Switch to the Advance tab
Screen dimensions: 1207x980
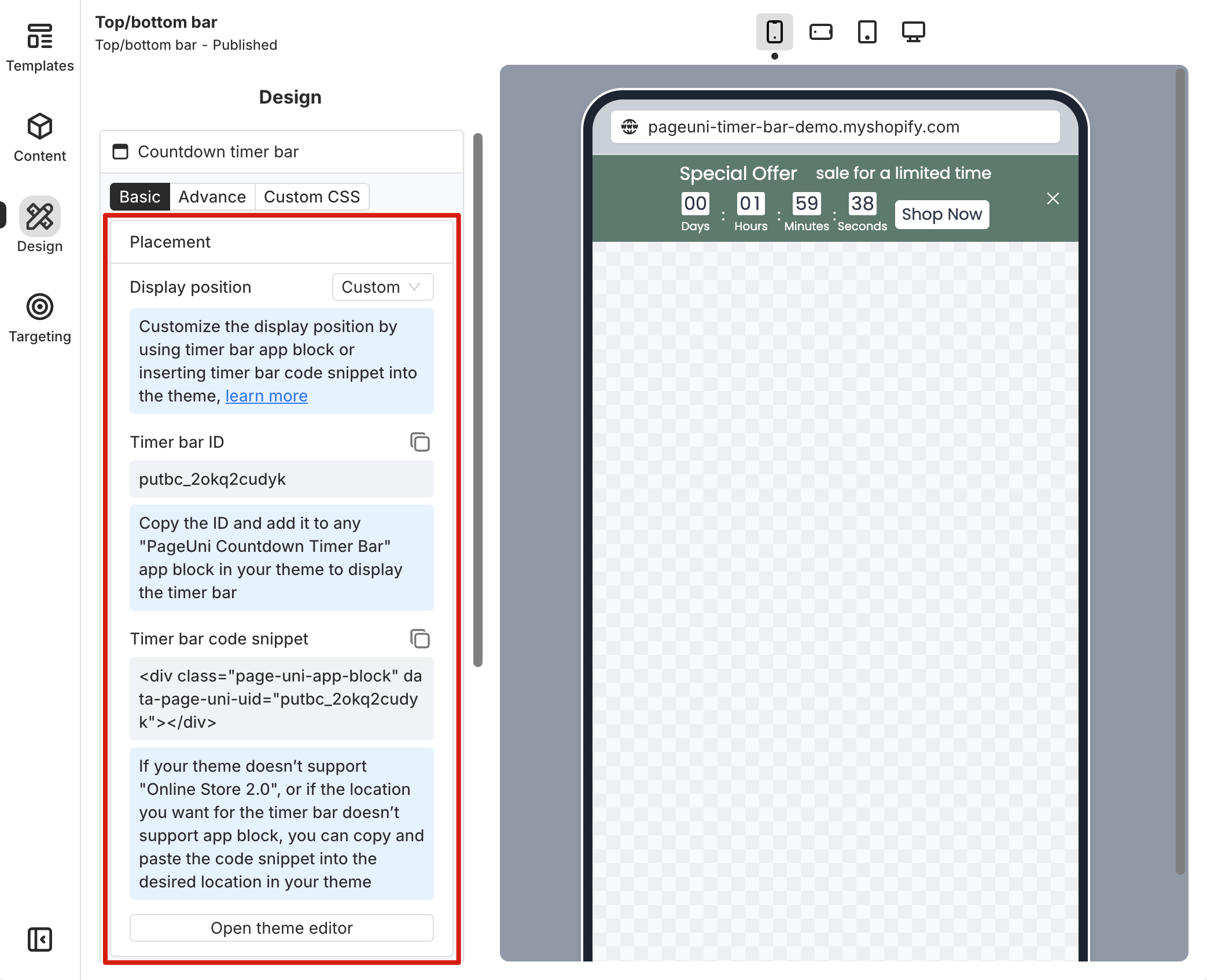(x=212, y=197)
